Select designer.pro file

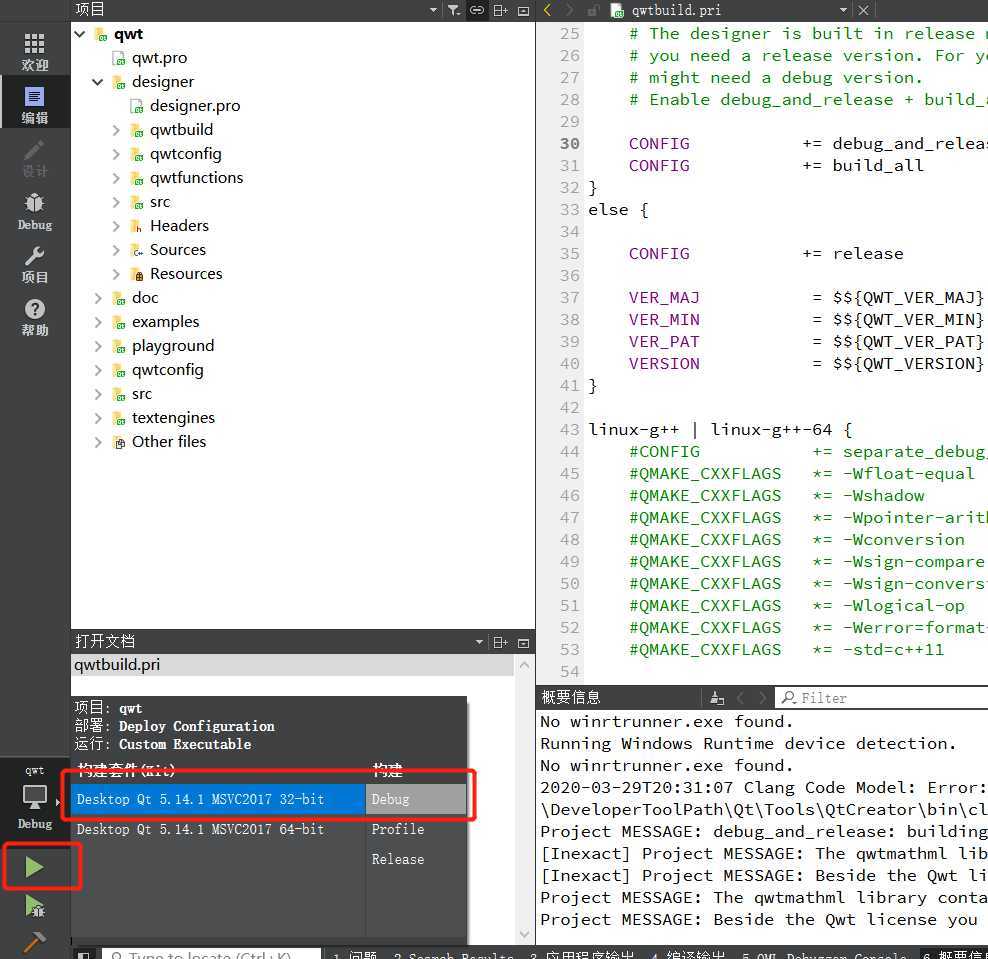195,106
